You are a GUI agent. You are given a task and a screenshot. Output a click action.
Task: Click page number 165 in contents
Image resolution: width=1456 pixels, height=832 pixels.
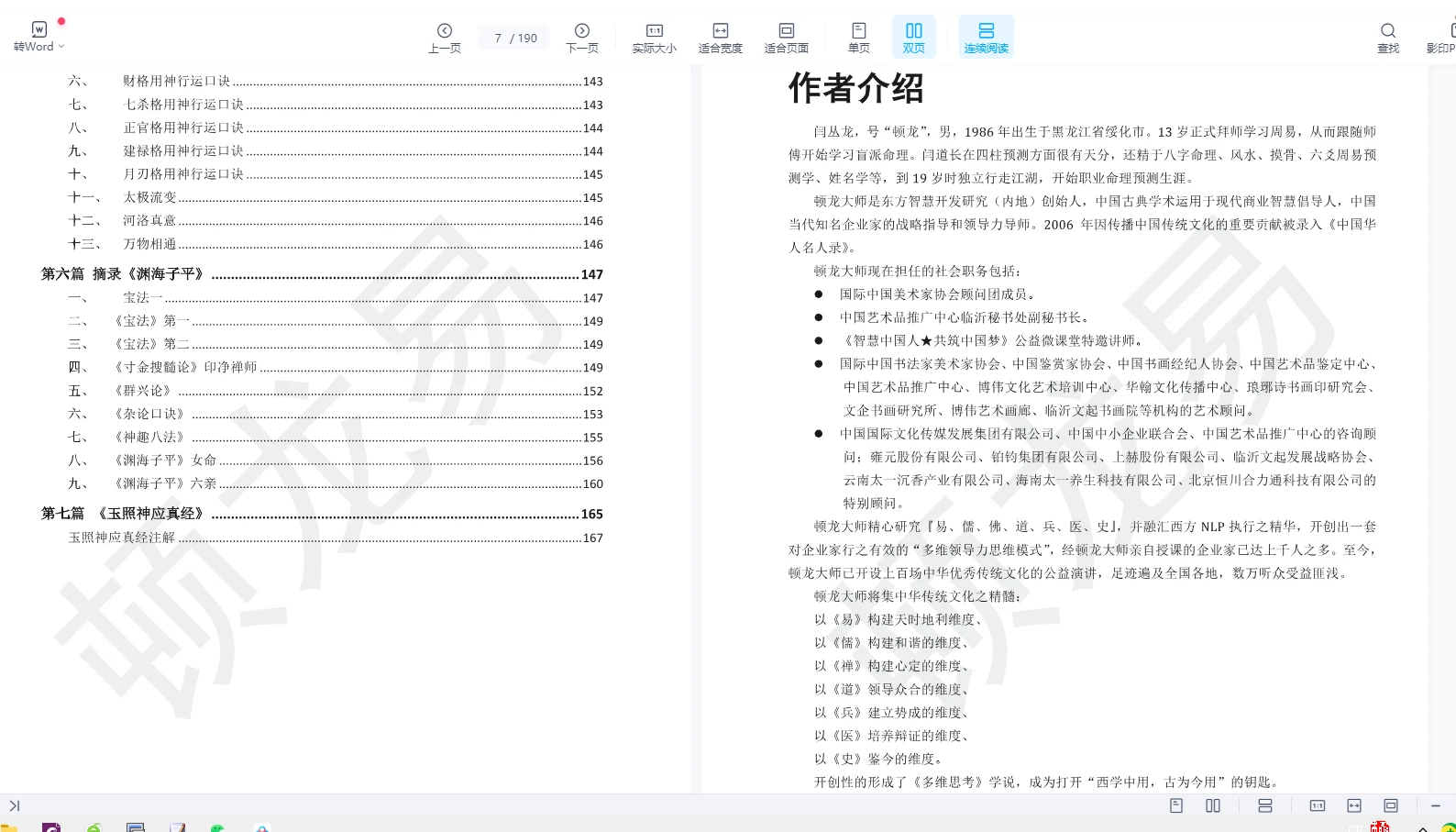(x=592, y=515)
